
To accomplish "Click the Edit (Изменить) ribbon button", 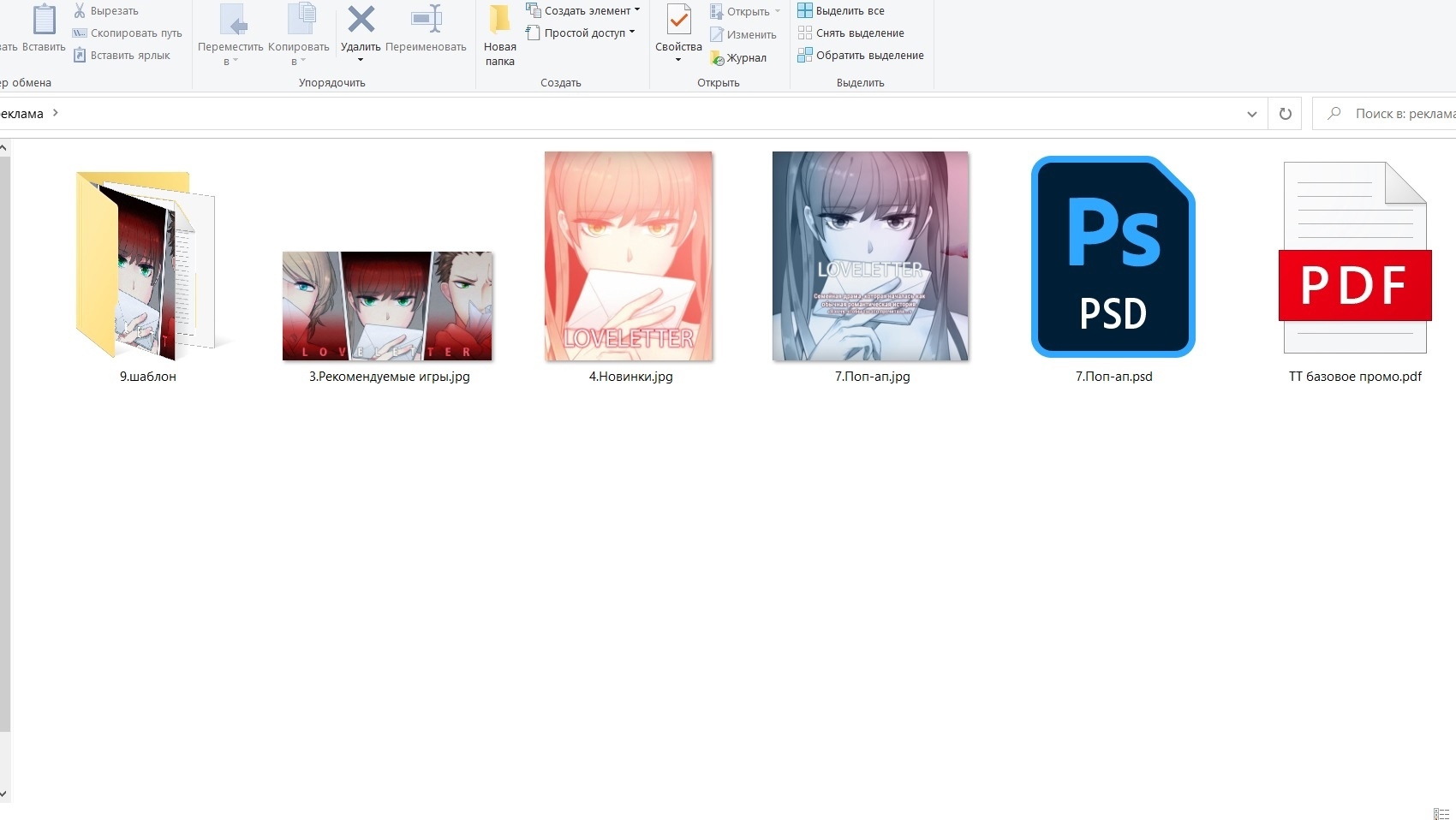I will point(743,34).
